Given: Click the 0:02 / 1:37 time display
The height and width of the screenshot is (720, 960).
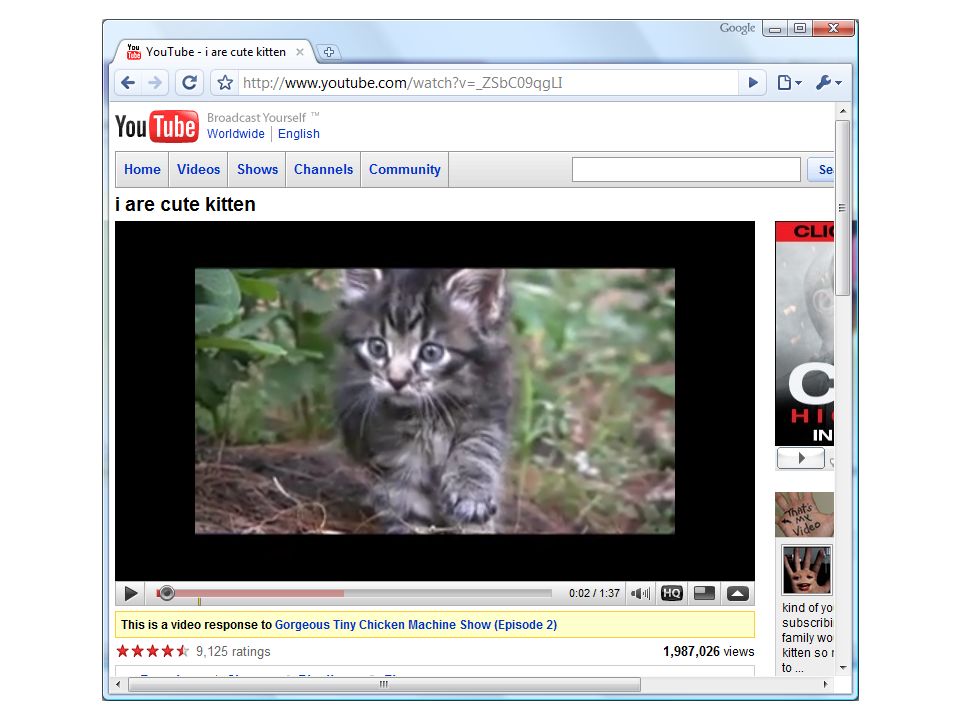Looking at the screenshot, I should [x=594, y=593].
